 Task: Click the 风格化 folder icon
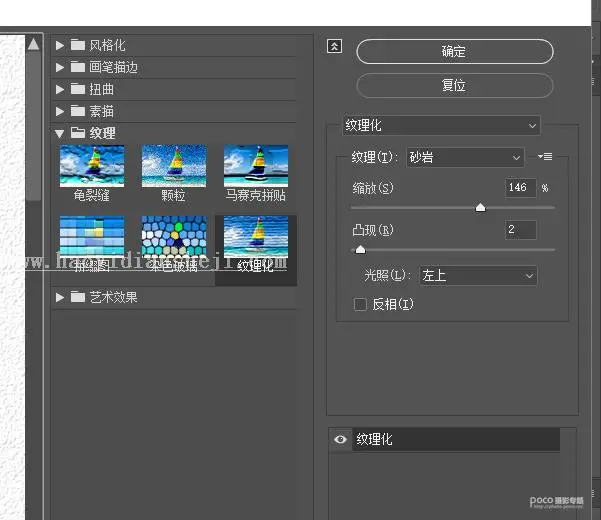tap(78, 45)
